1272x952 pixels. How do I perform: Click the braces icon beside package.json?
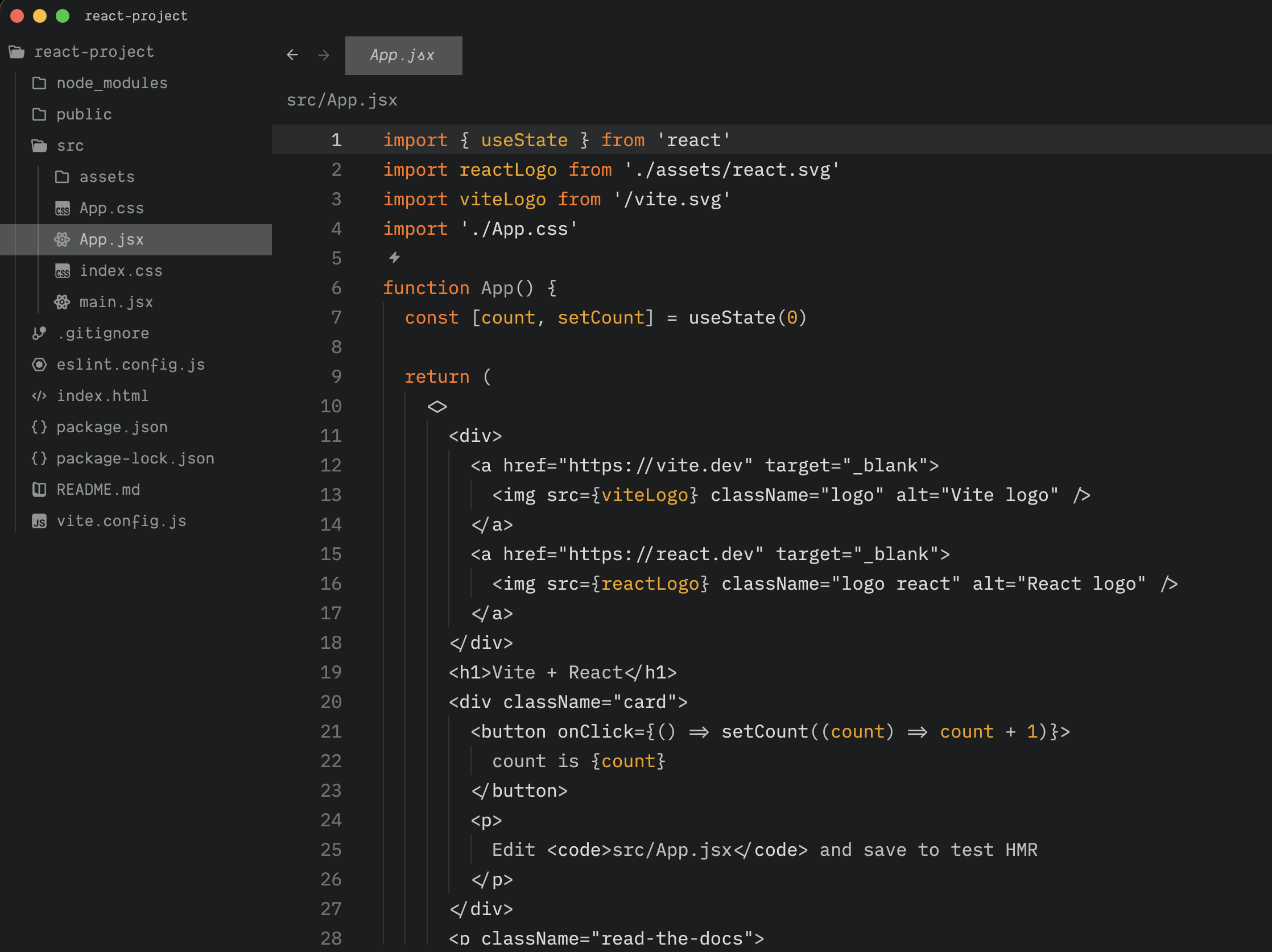39,427
